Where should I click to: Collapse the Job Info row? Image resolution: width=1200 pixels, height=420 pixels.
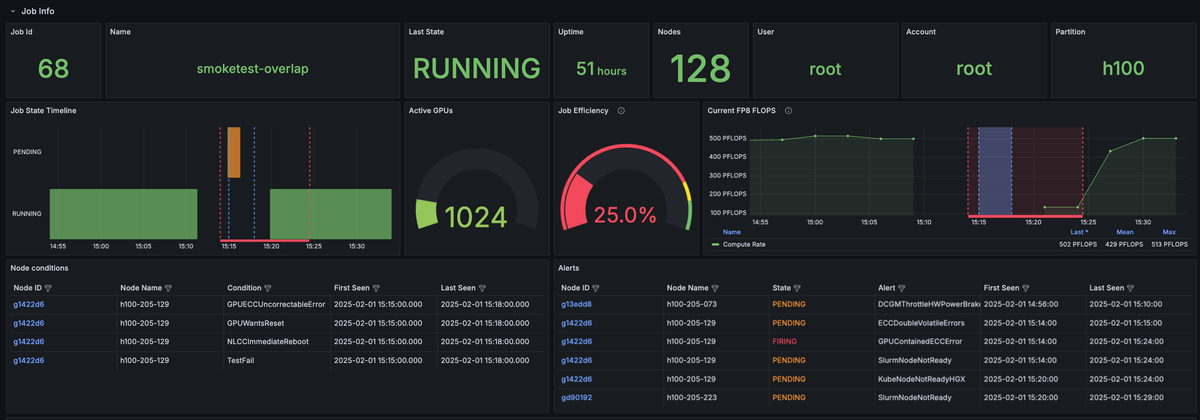[x=13, y=11]
